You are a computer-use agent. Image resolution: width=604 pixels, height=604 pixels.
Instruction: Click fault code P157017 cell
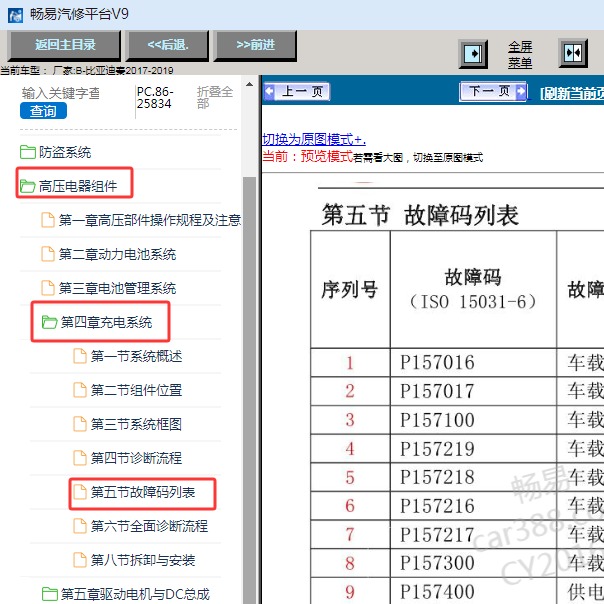click(473, 391)
